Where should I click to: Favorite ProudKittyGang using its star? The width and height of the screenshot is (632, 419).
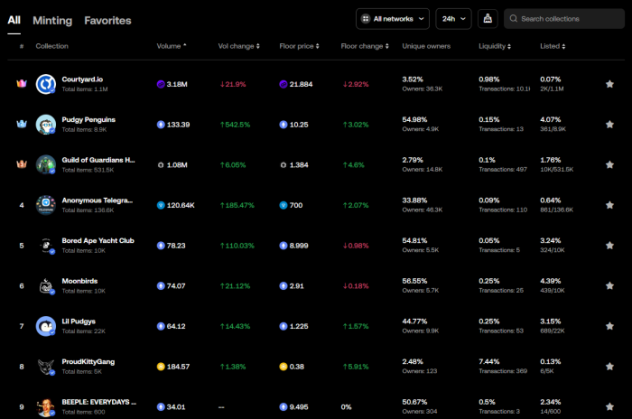click(609, 367)
